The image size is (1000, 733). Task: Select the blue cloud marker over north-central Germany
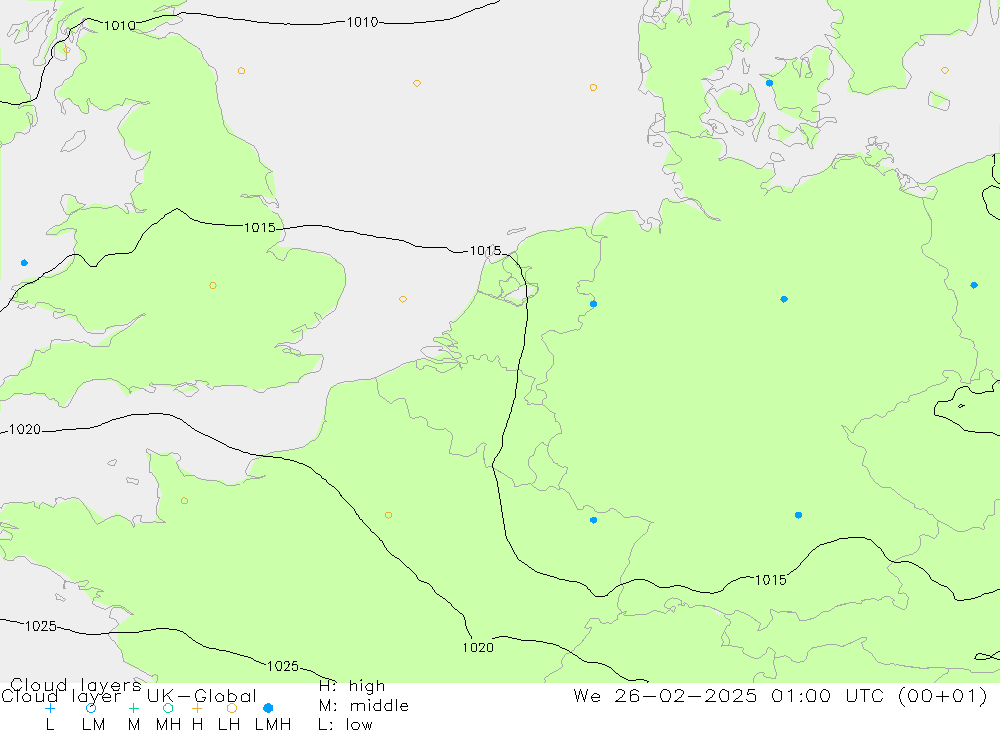point(784,299)
